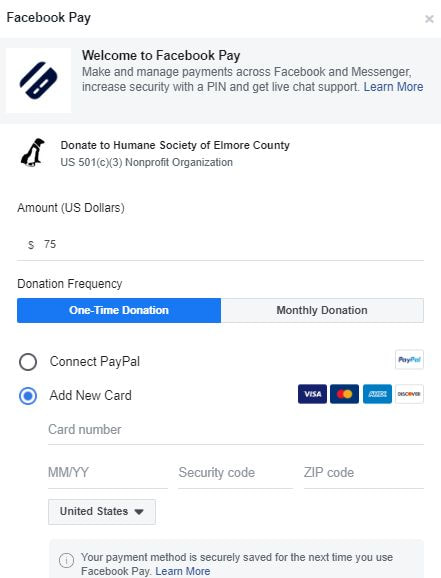Screen dimensions: 441x578
Task: Click the info circle icon beside the payment notice
Action: point(66,561)
